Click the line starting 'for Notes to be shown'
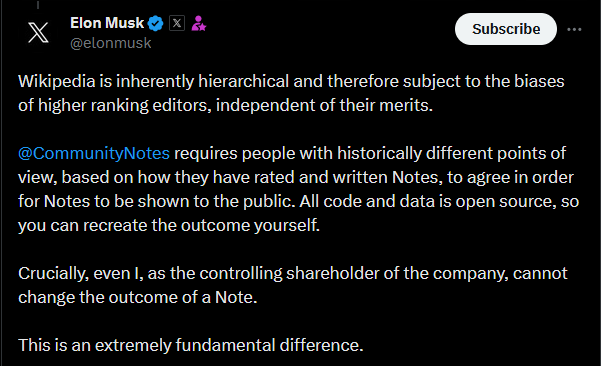The height and width of the screenshot is (366, 601). click(299, 202)
